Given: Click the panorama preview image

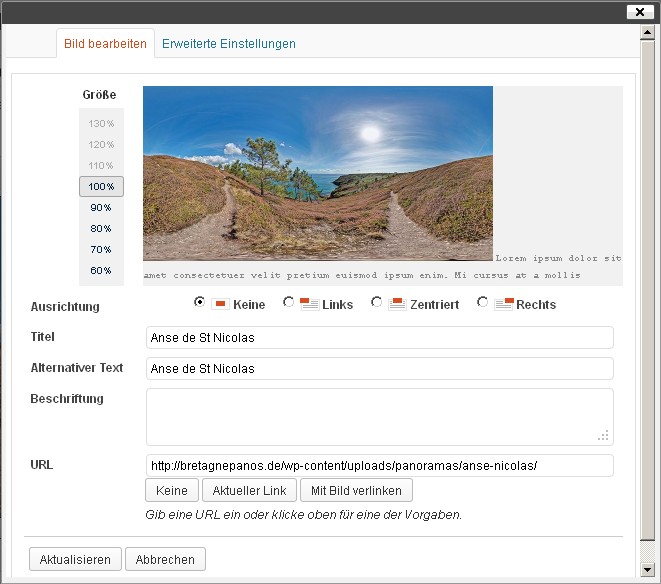Looking at the screenshot, I should tap(318, 173).
